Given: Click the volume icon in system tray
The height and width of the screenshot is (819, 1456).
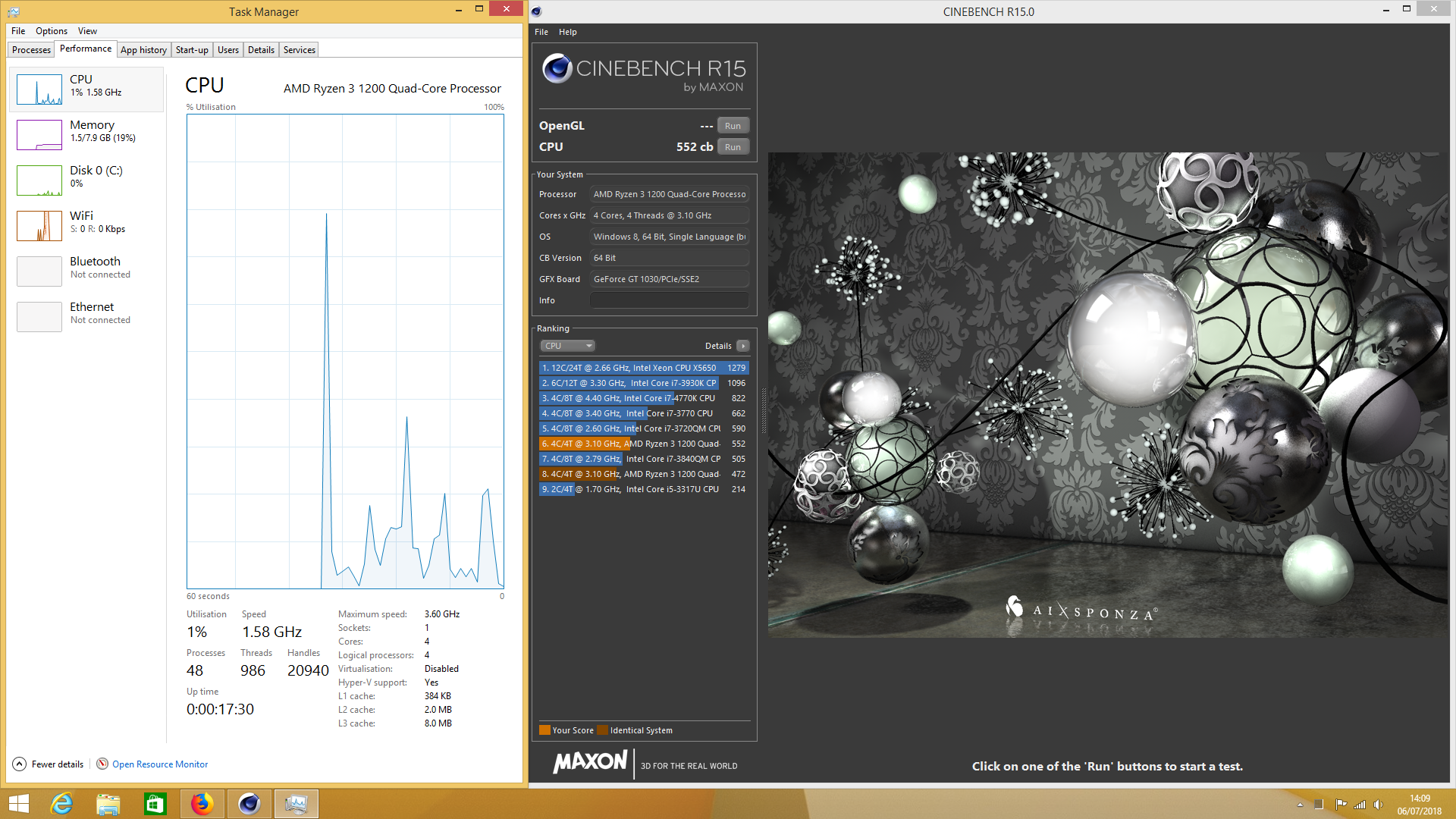Looking at the screenshot, I should tap(1379, 804).
